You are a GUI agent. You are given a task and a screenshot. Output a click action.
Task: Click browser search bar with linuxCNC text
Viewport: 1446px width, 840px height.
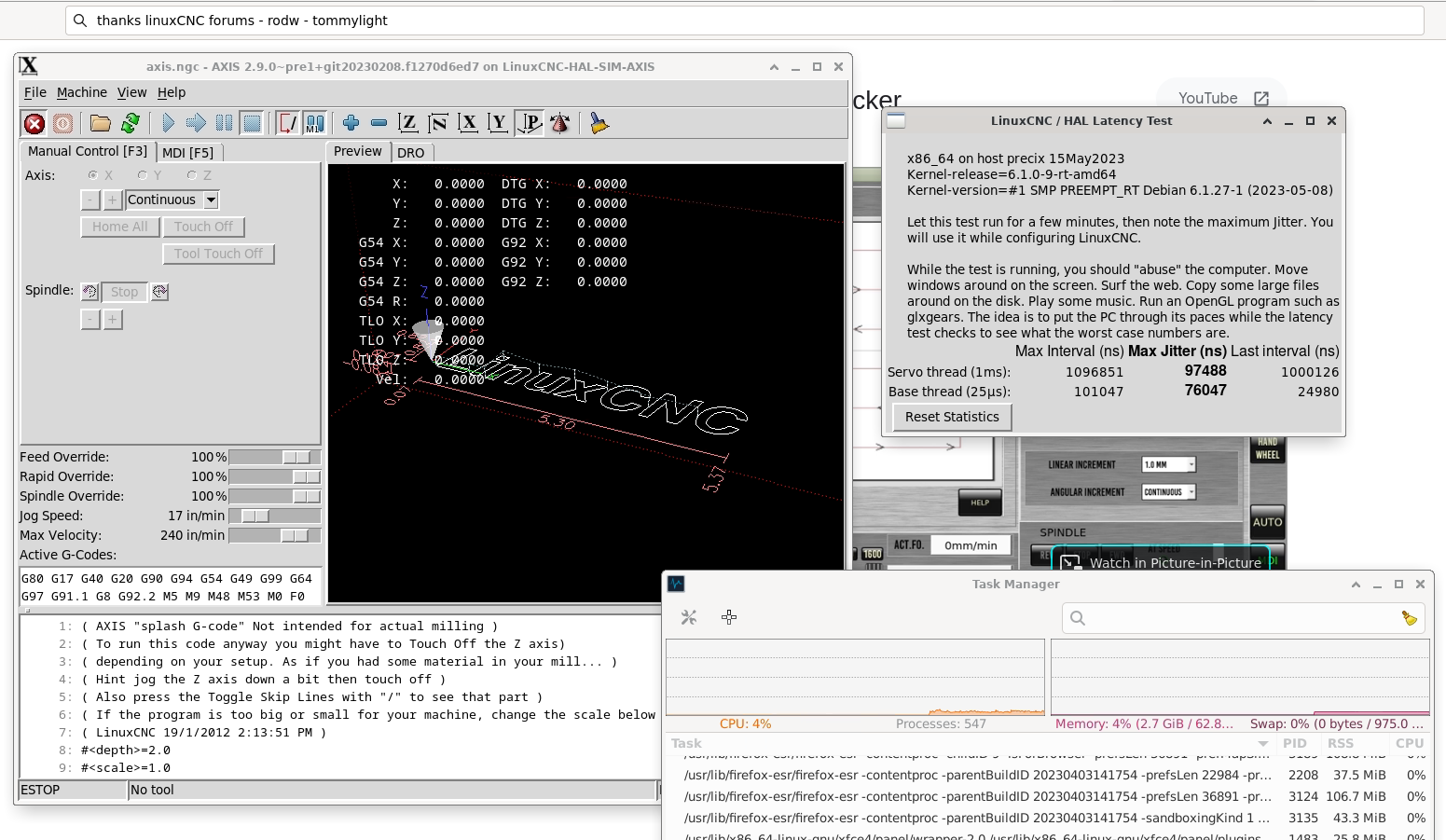tap(744, 21)
